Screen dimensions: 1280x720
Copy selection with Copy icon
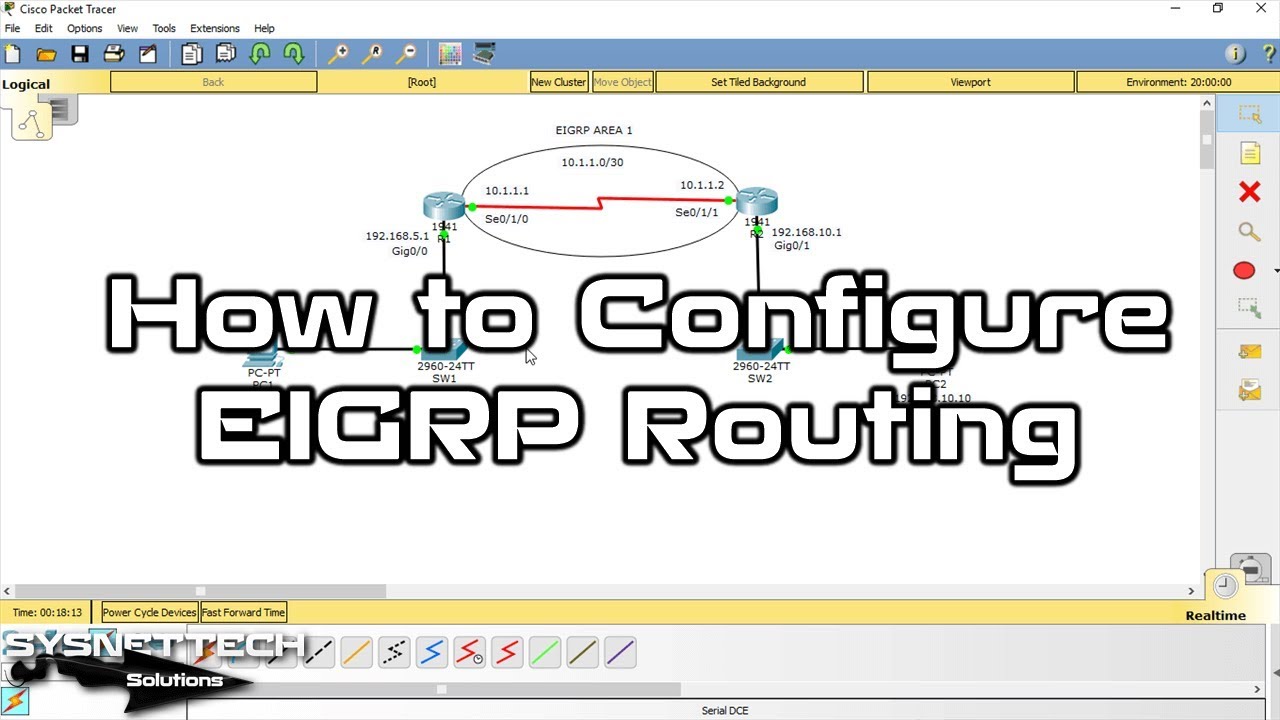click(192, 54)
